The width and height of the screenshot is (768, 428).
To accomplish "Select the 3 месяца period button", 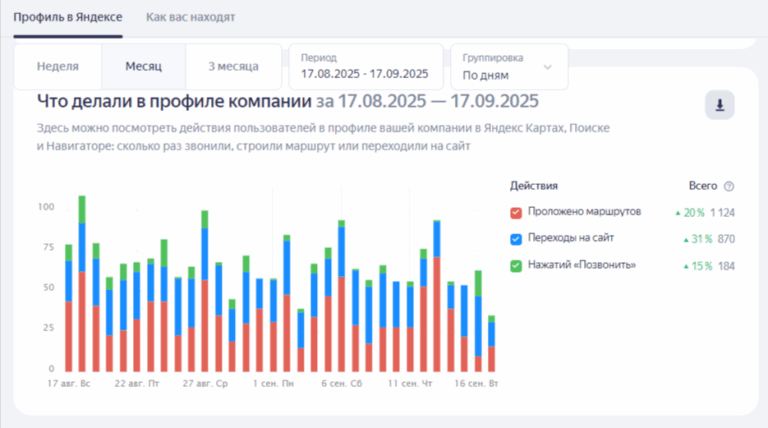I will point(234,66).
